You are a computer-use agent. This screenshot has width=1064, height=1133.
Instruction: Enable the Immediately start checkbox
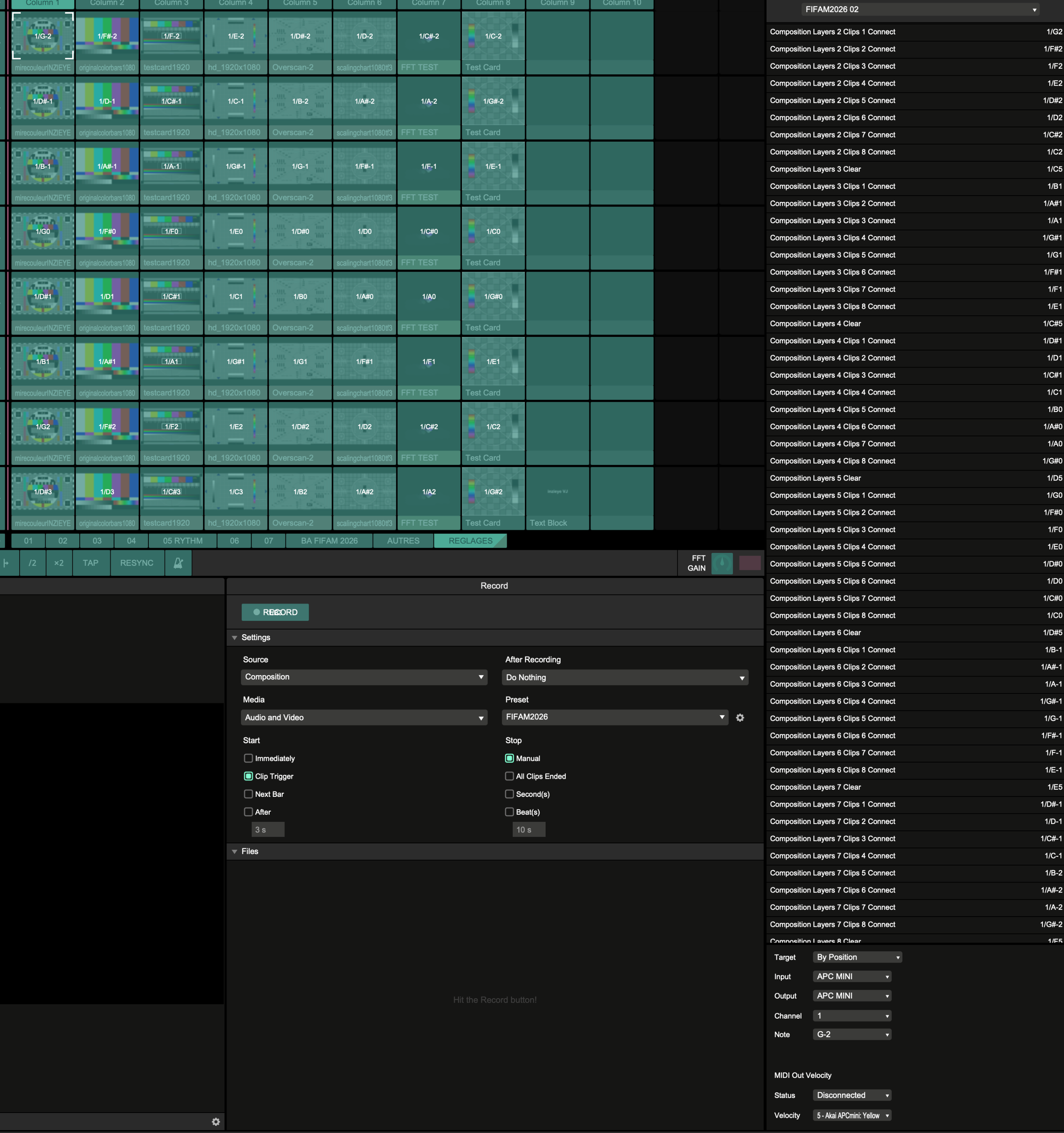coord(248,758)
